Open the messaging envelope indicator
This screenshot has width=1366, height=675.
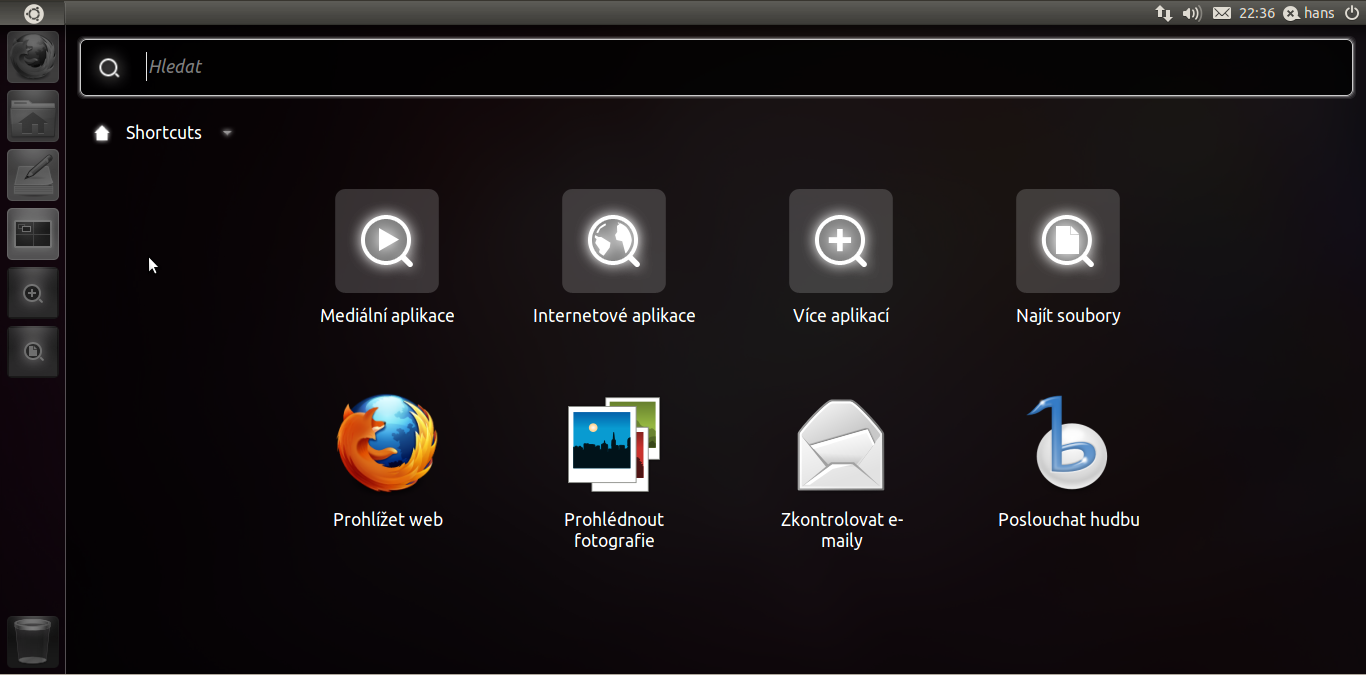click(1222, 13)
